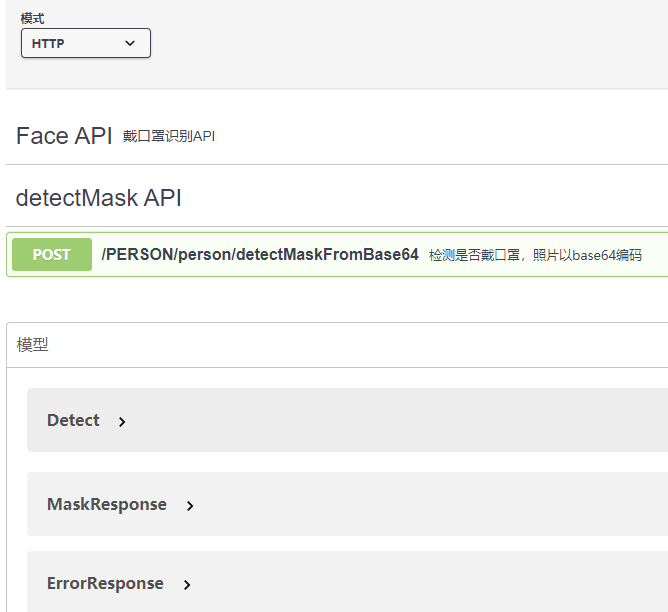The image size is (668, 612).
Task: Select the MaskResponse model name
Action: click(107, 504)
